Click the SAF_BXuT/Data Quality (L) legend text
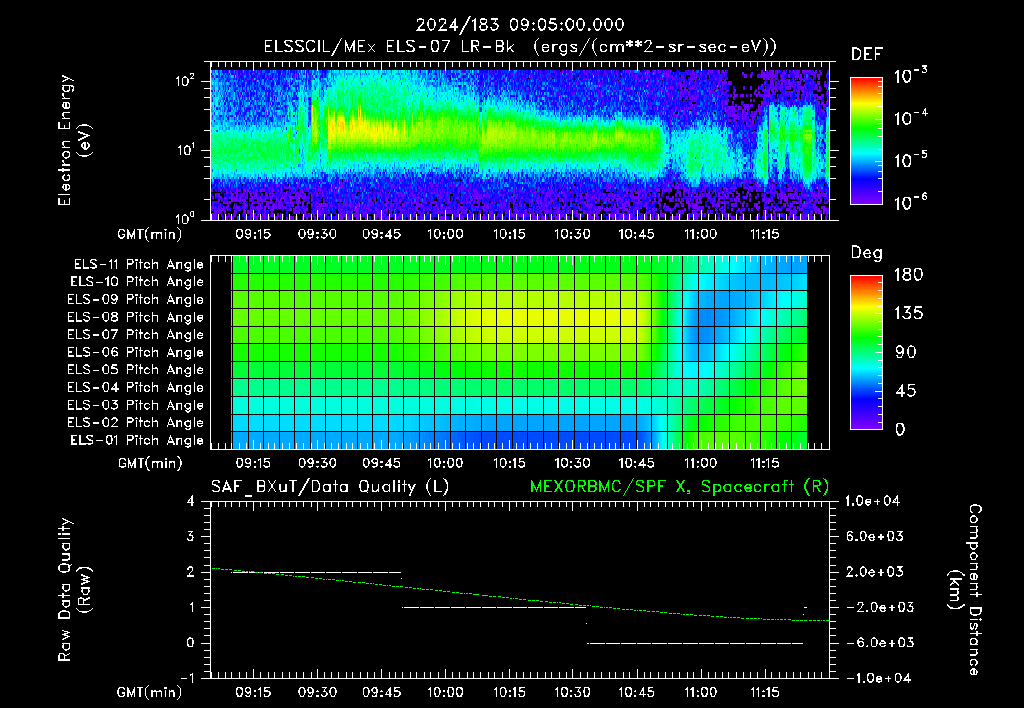This screenshot has width=1024, height=708. [330, 487]
